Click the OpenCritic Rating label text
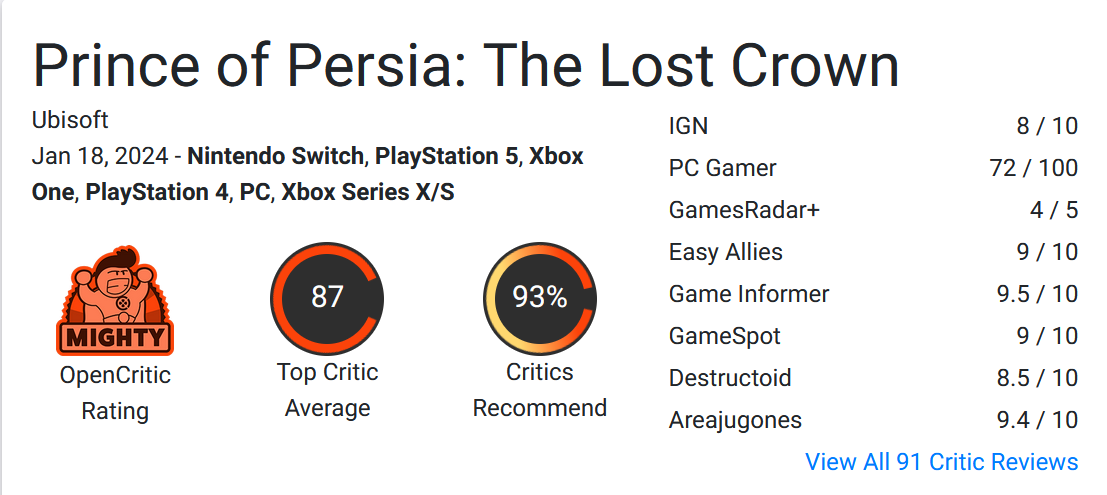This screenshot has height=495, width=1107. 115,393
